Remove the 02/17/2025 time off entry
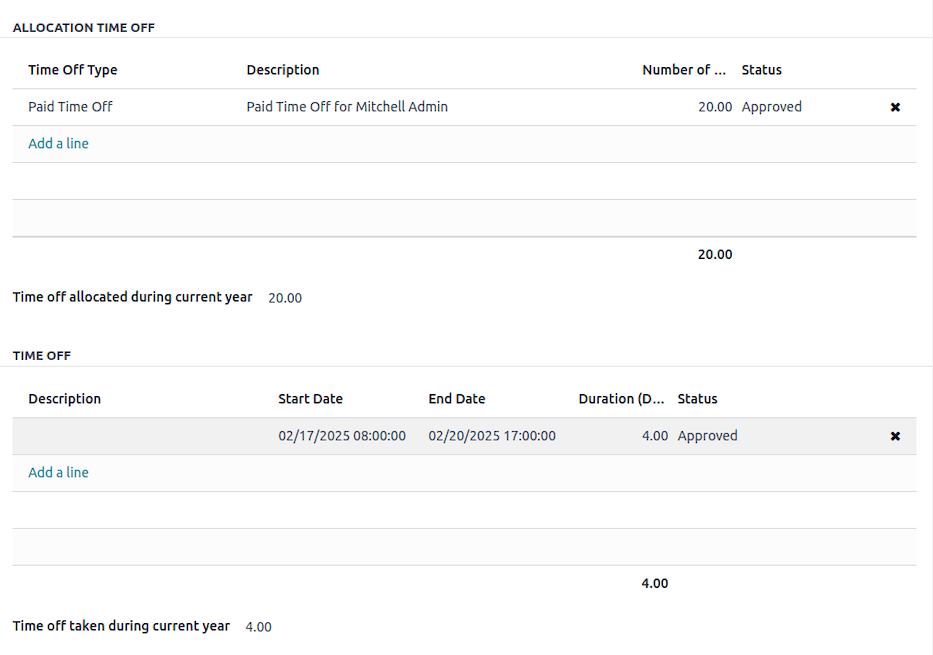The width and height of the screenshot is (933, 655). point(895,436)
